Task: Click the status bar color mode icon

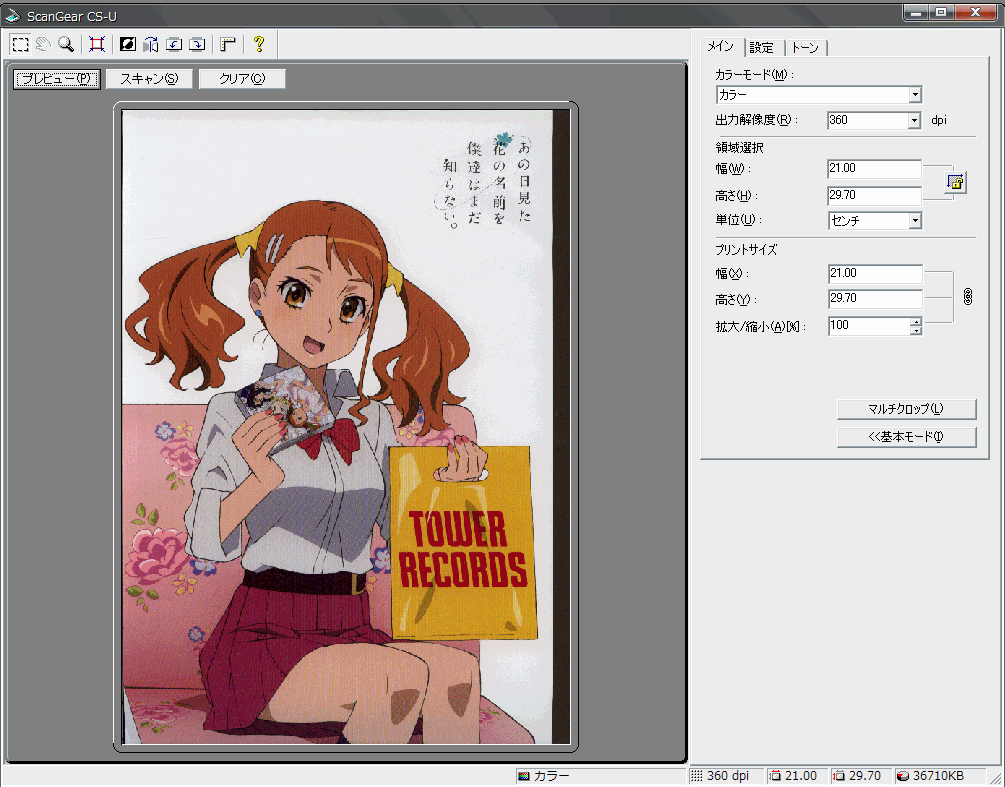Action: click(x=524, y=776)
